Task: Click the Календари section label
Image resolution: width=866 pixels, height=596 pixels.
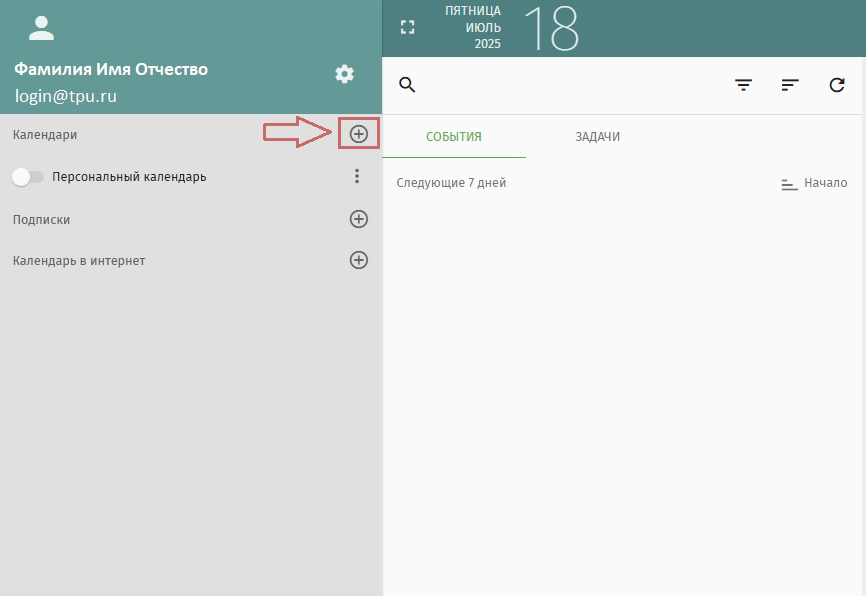Action: coord(45,135)
